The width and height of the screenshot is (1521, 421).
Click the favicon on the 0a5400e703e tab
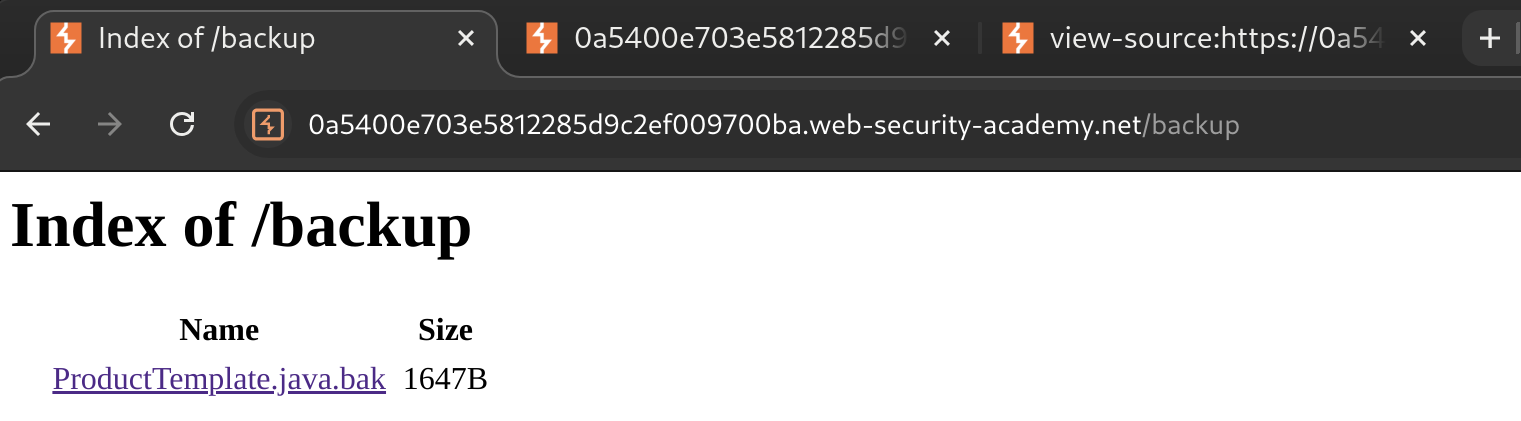[x=541, y=39]
